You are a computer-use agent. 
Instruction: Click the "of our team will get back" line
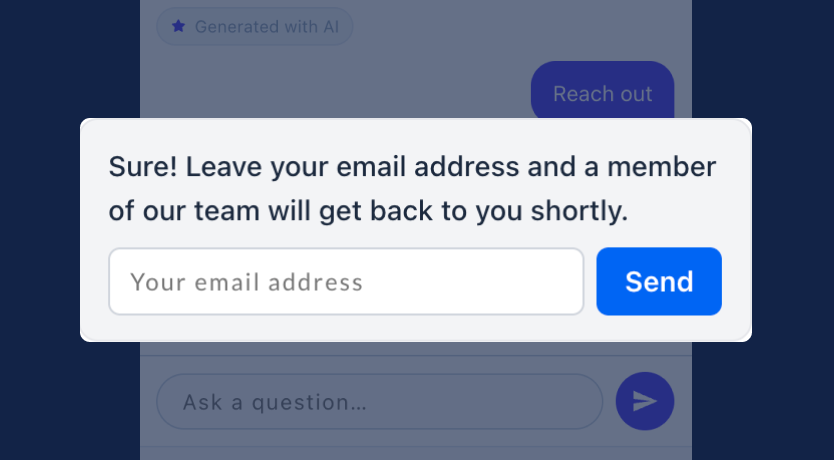coord(368,211)
